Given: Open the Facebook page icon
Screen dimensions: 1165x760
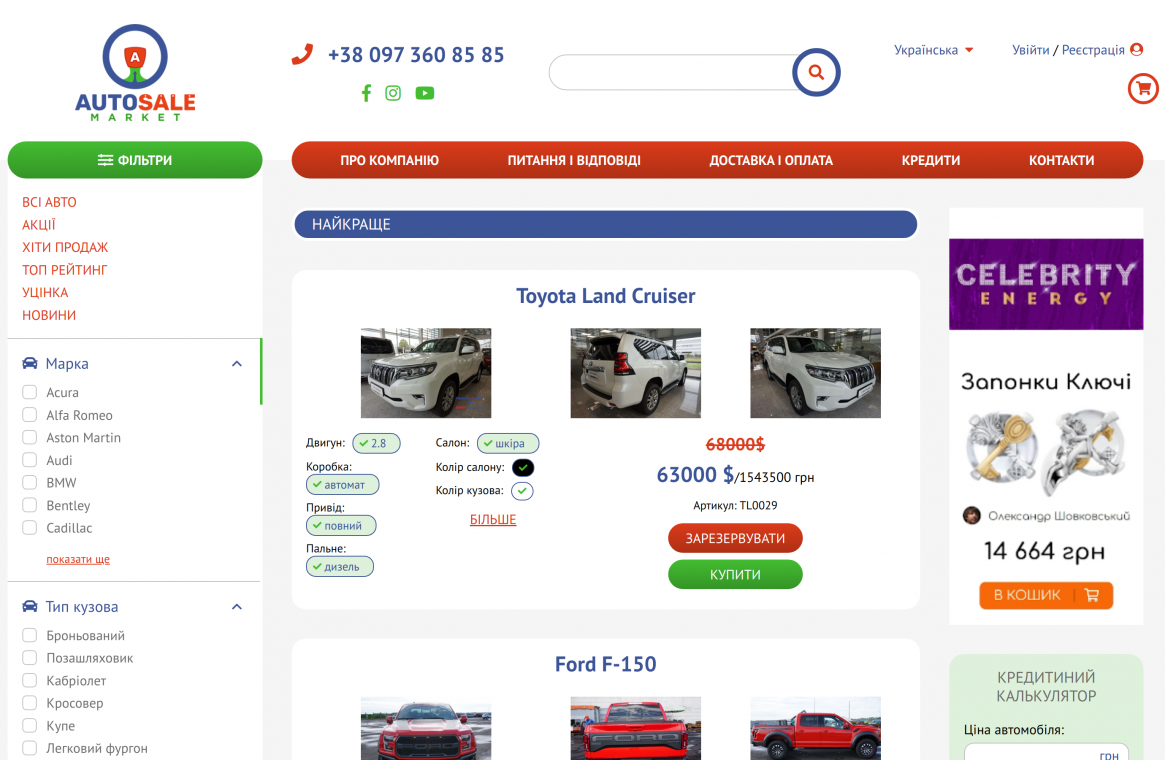Looking at the screenshot, I should click(x=366, y=93).
